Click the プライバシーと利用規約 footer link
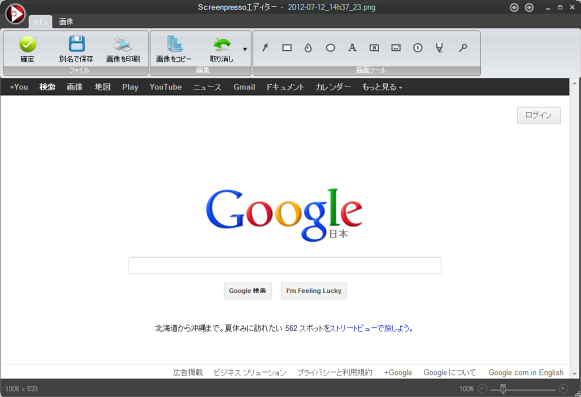The width and height of the screenshot is (581, 397). tap(335, 372)
